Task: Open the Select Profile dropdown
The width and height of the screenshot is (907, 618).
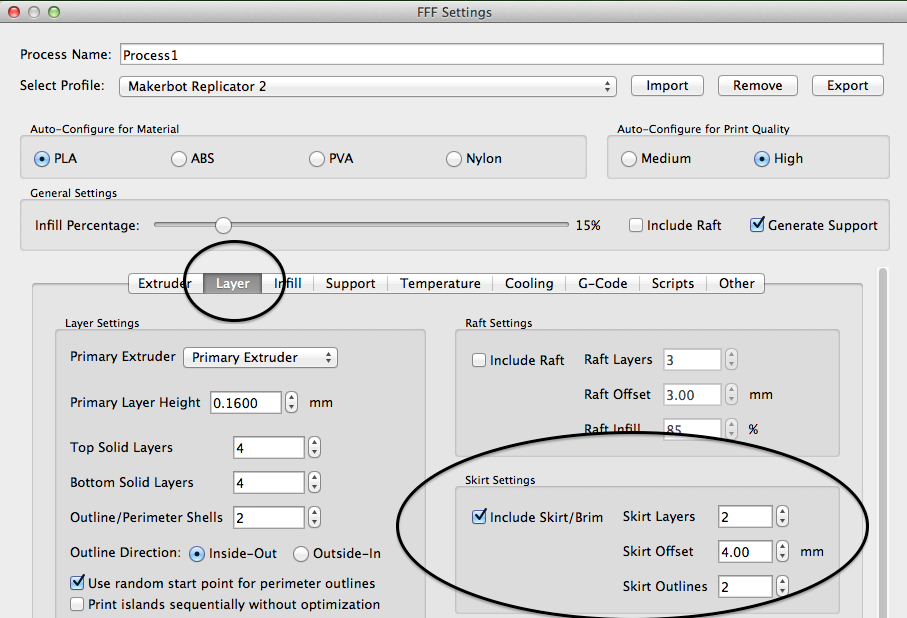Action: [368, 86]
